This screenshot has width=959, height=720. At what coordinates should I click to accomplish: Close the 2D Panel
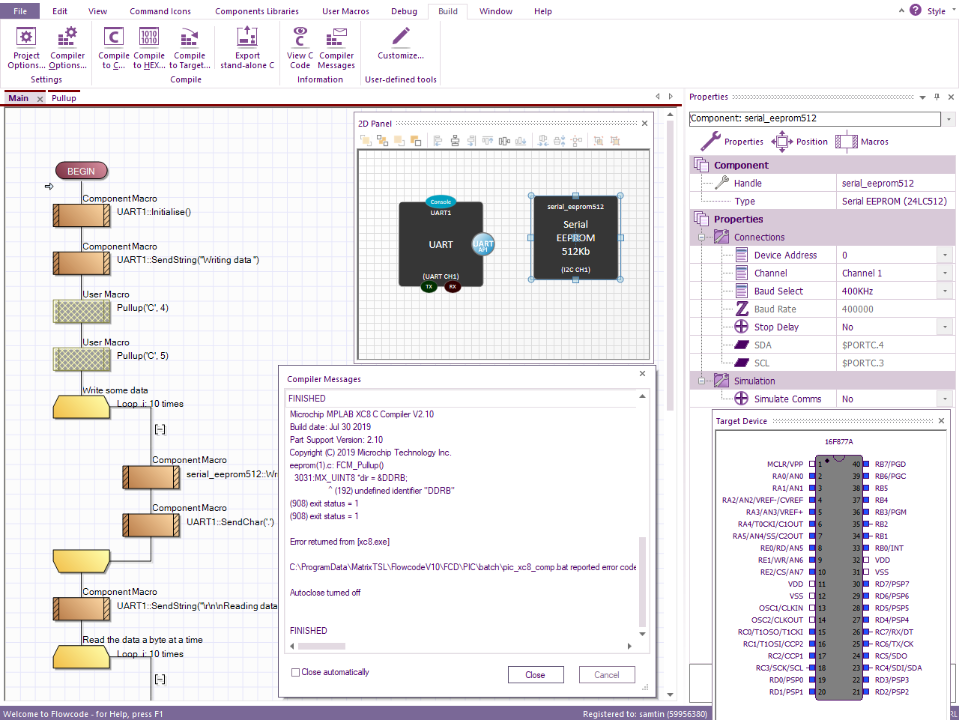click(645, 124)
